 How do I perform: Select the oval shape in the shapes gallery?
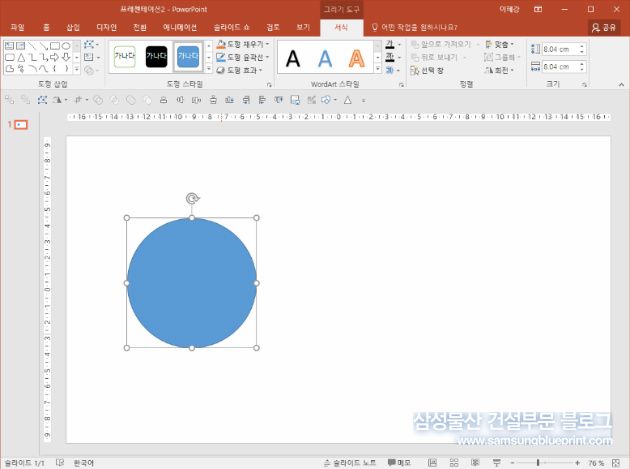(x=66, y=46)
